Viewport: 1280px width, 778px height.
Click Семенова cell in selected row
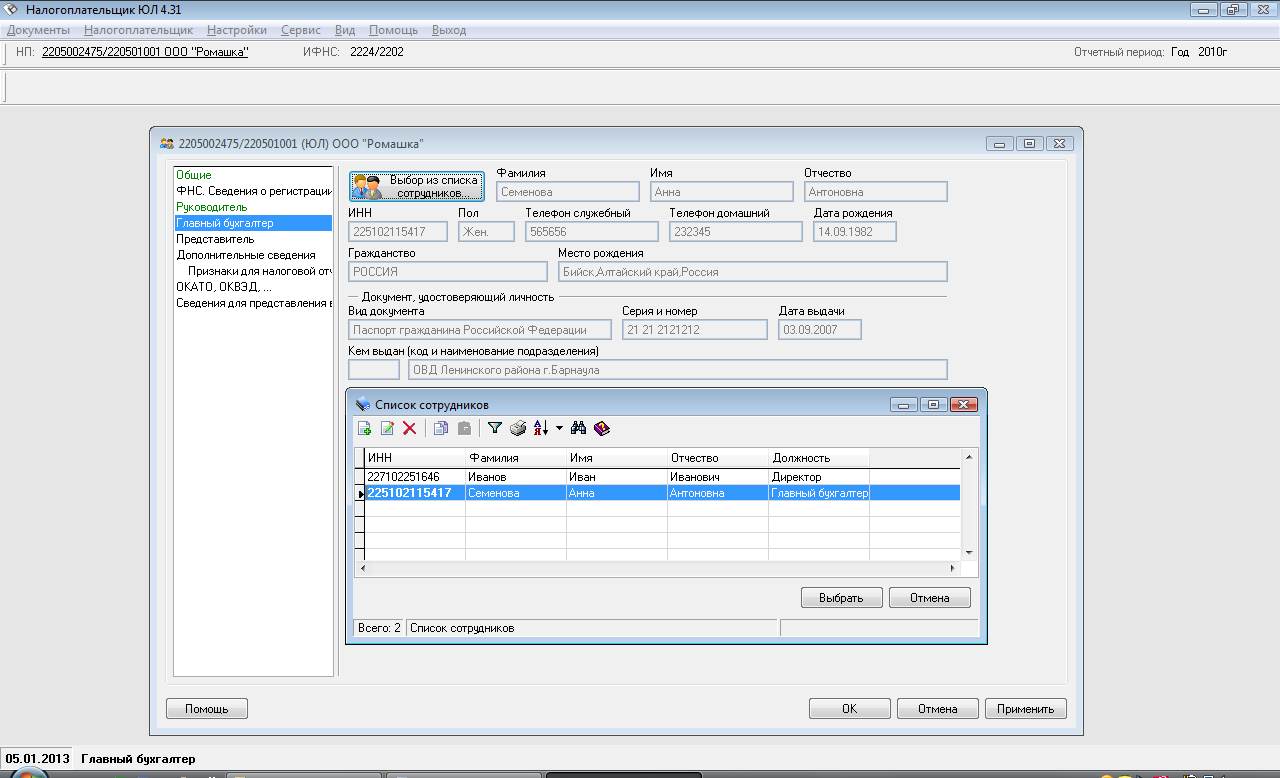click(516, 493)
